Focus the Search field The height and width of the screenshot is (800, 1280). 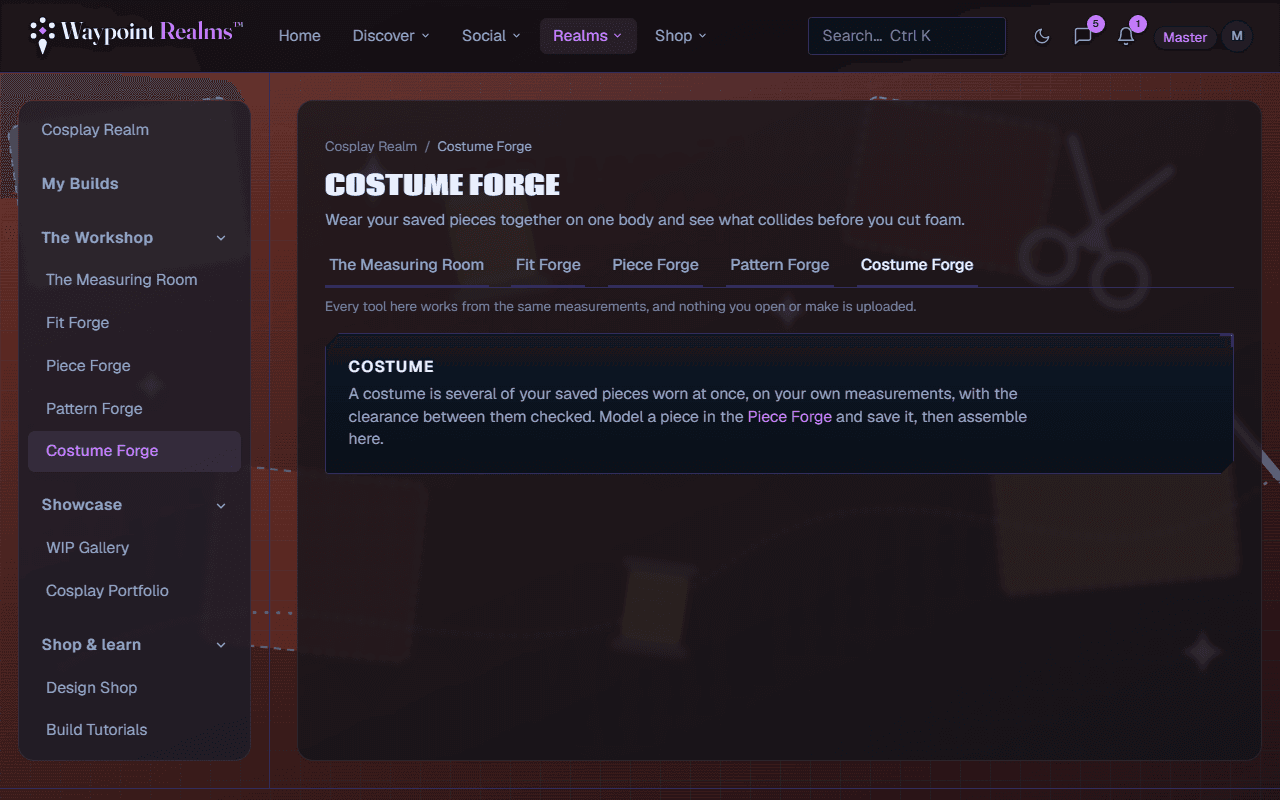tap(907, 36)
